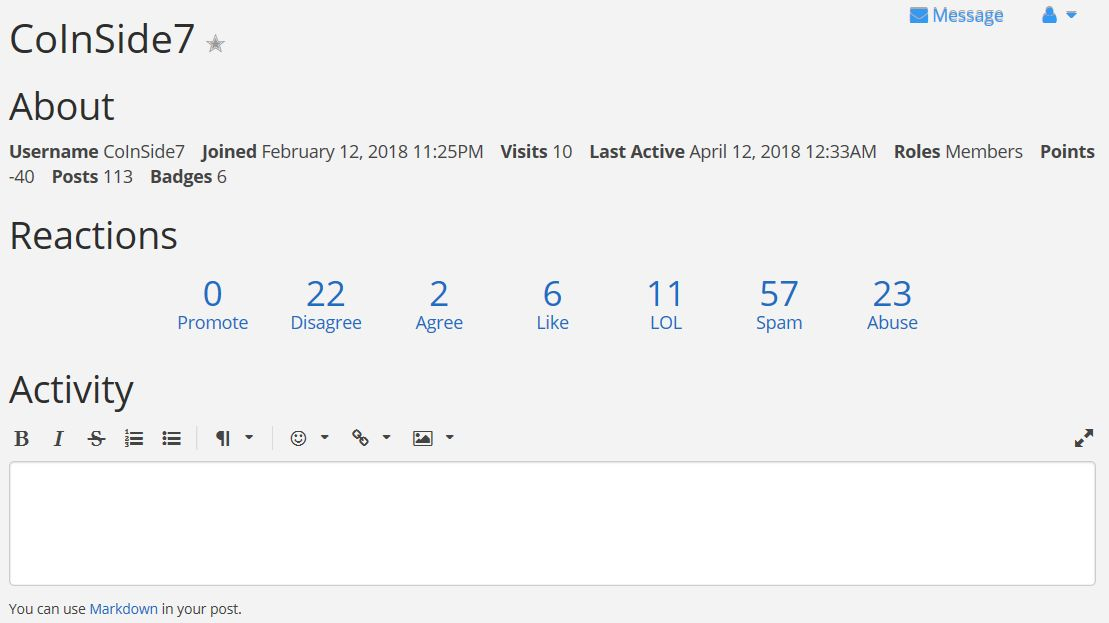Insert an unordered bullet list
1109x623 pixels.
171,438
